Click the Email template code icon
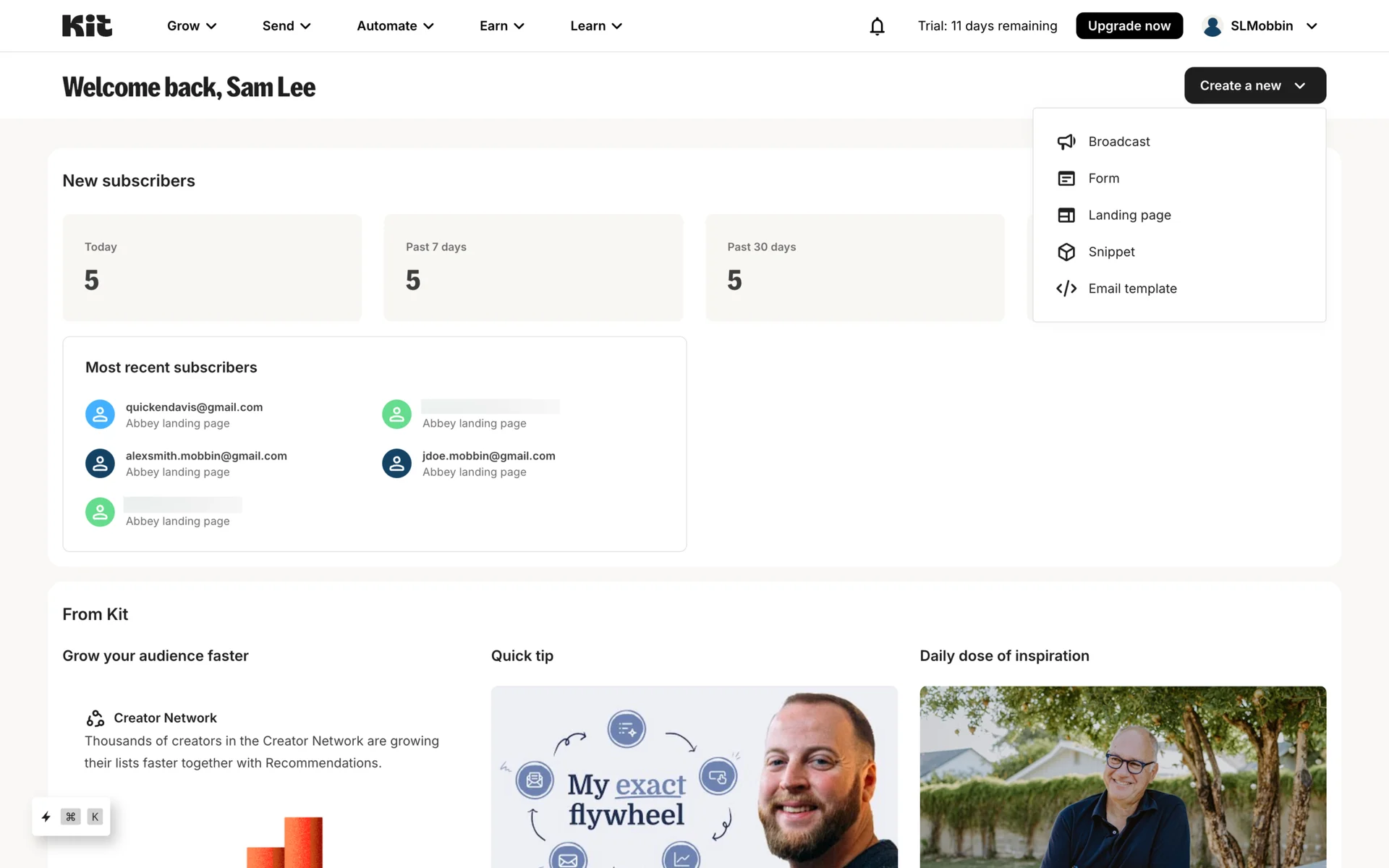Image resolution: width=1389 pixels, height=868 pixels. [1066, 289]
